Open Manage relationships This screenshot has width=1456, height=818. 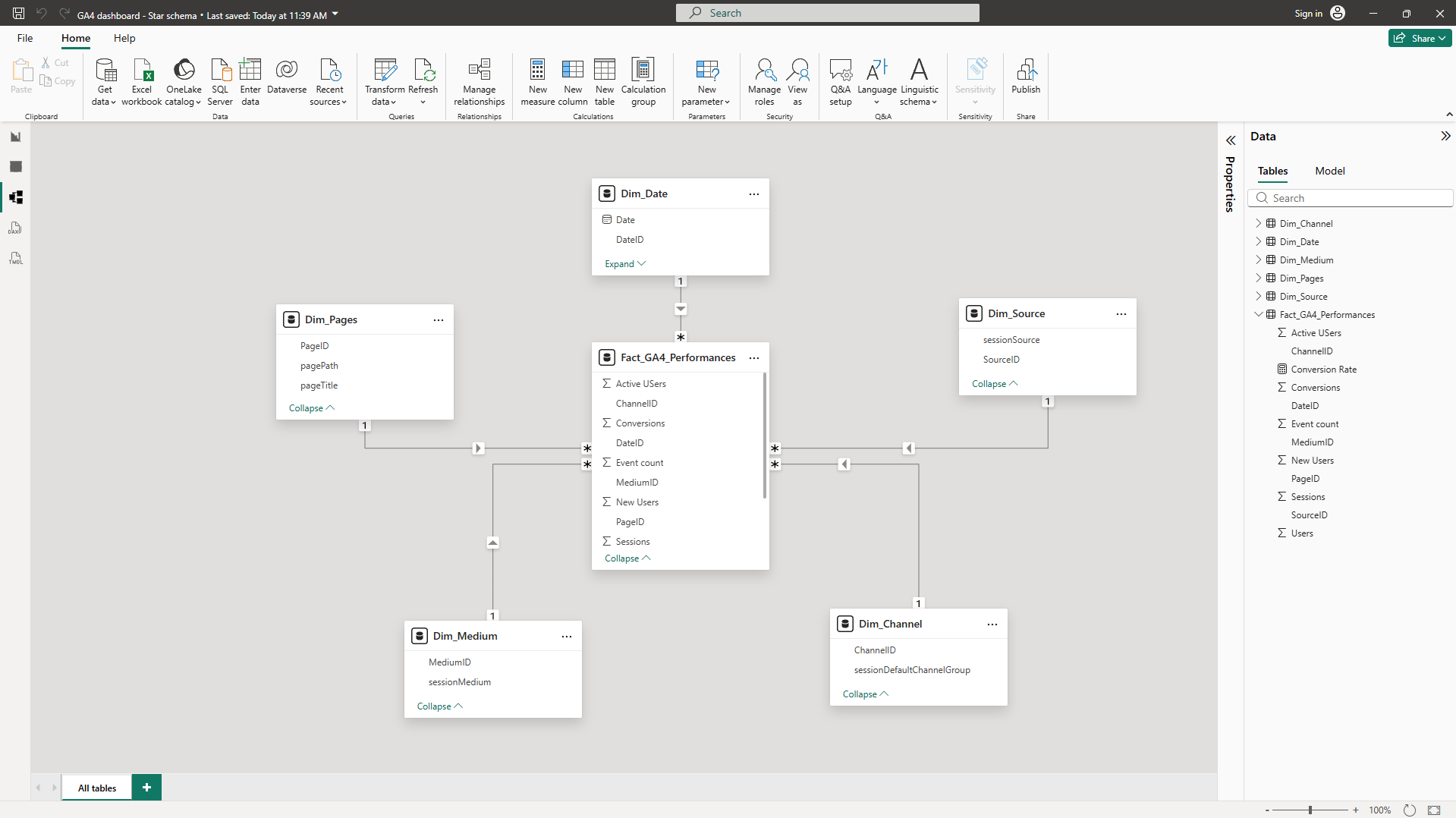coord(478,81)
